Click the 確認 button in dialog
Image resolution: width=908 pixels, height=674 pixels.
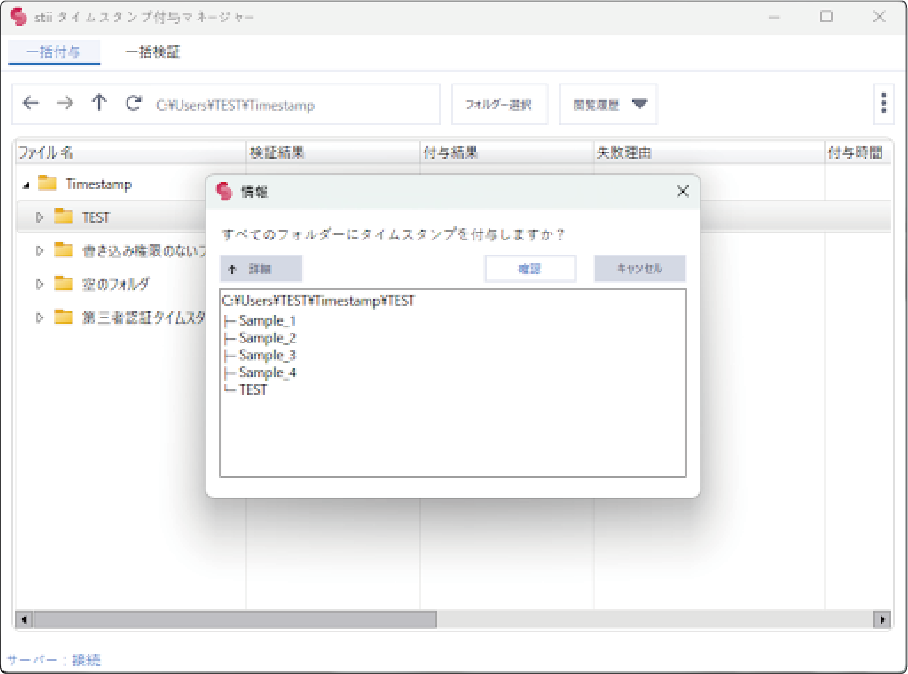(530, 269)
